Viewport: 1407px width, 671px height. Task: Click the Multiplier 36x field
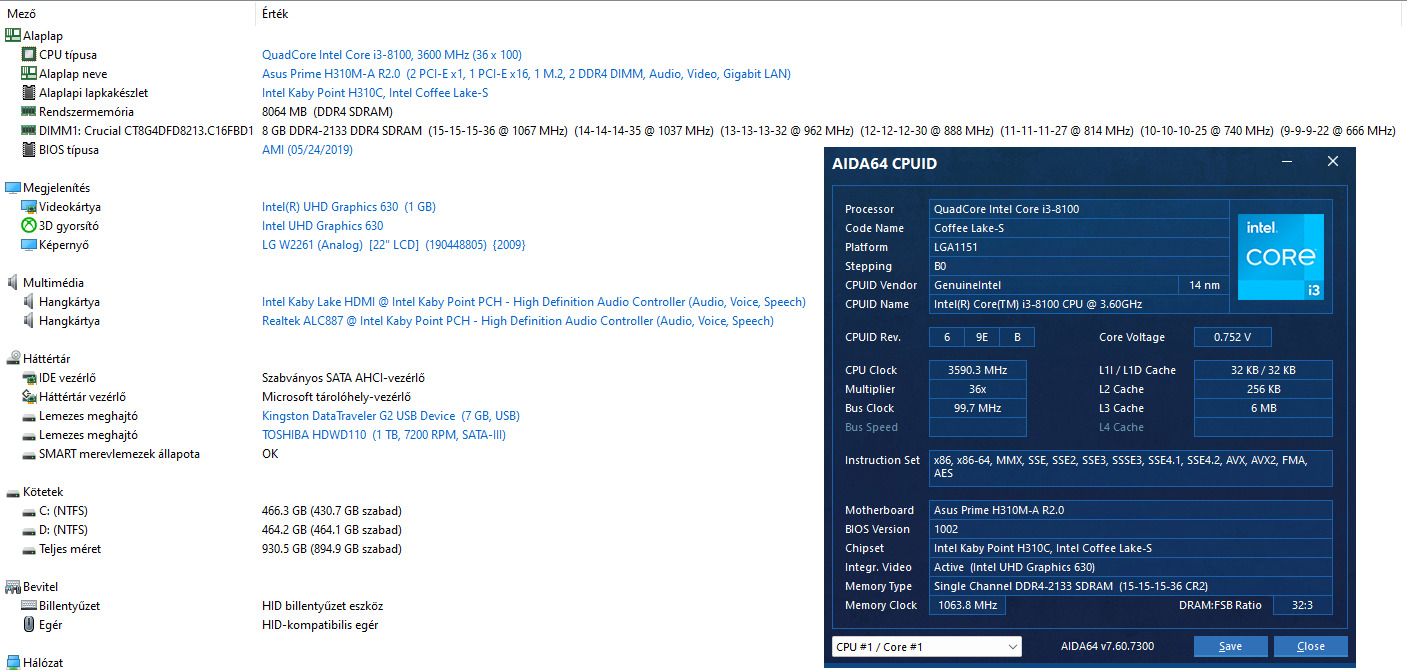tap(977, 389)
